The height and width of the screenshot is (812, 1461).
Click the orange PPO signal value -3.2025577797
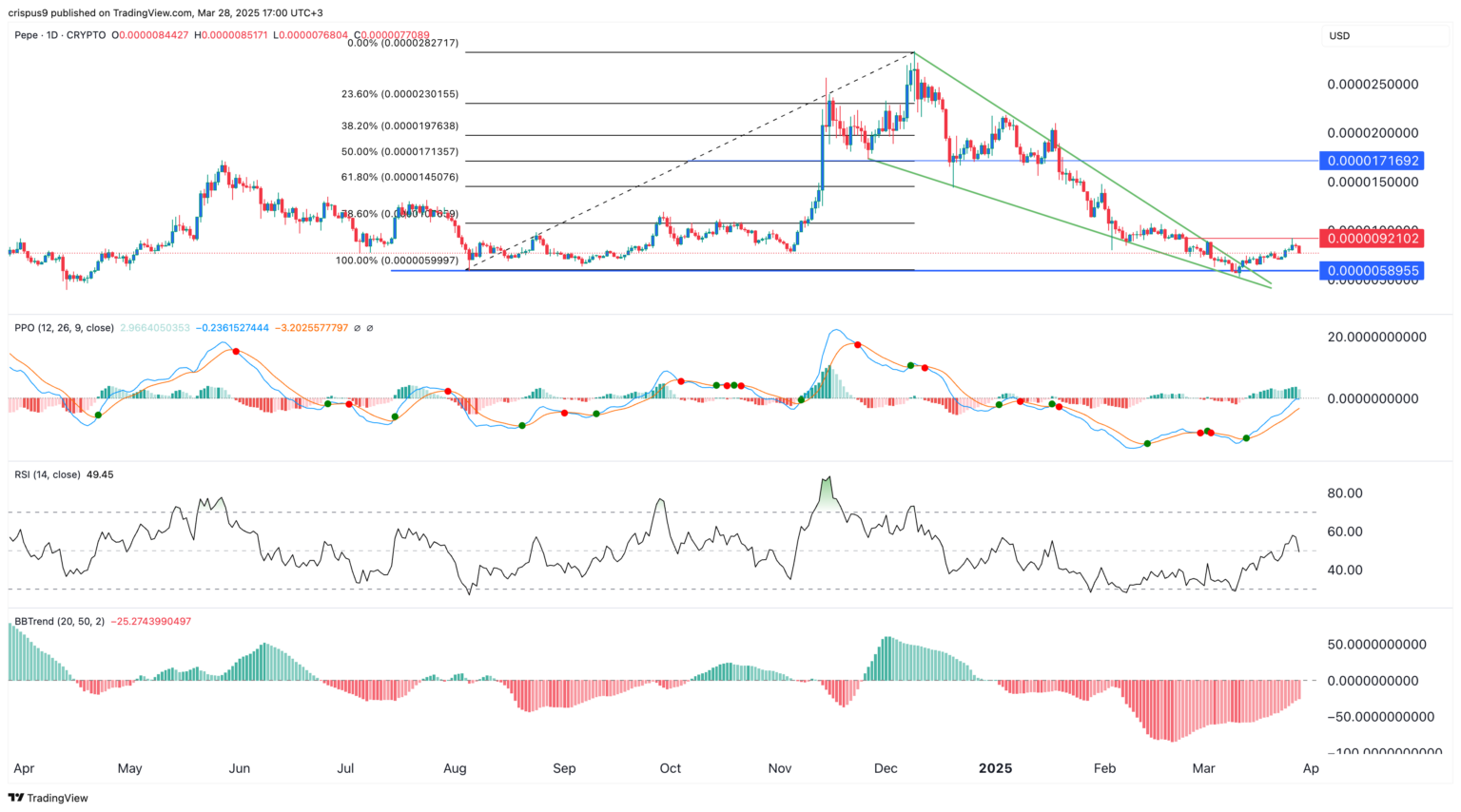(x=312, y=328)
